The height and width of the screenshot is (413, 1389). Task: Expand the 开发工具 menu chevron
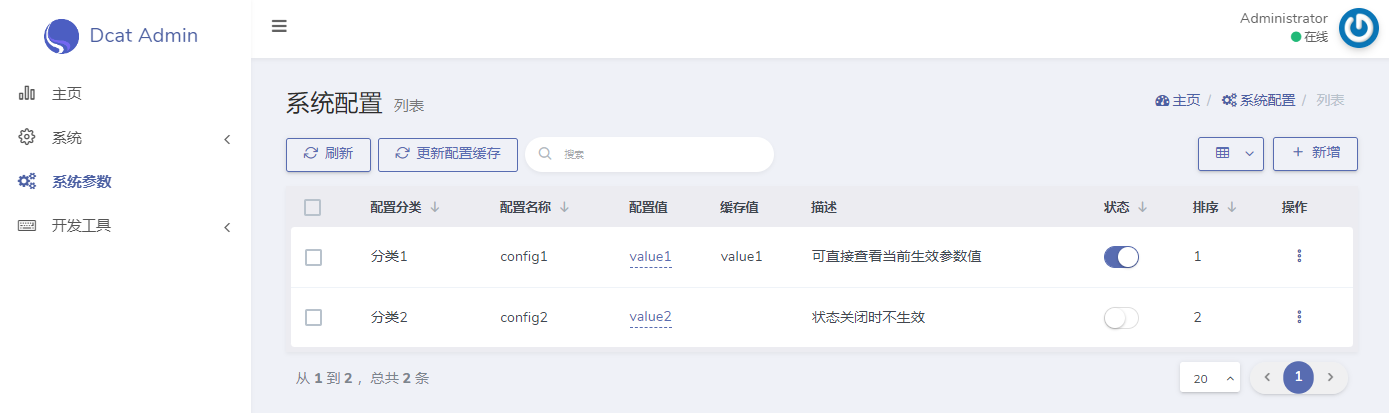coord(227,227)
